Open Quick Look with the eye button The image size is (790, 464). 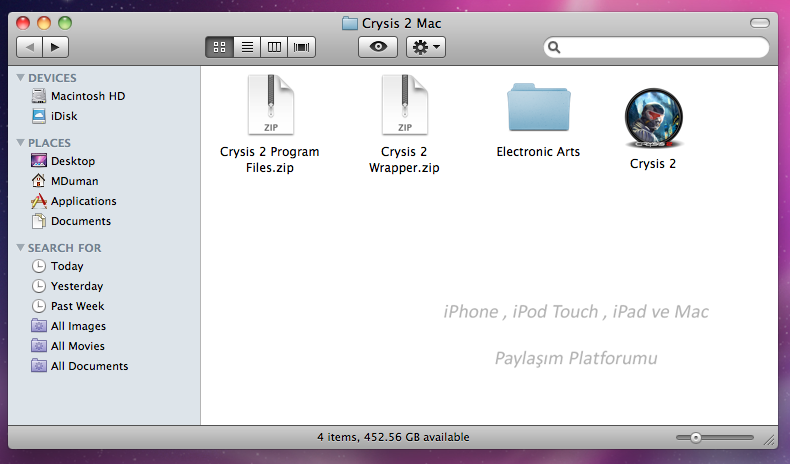[378, 47]
